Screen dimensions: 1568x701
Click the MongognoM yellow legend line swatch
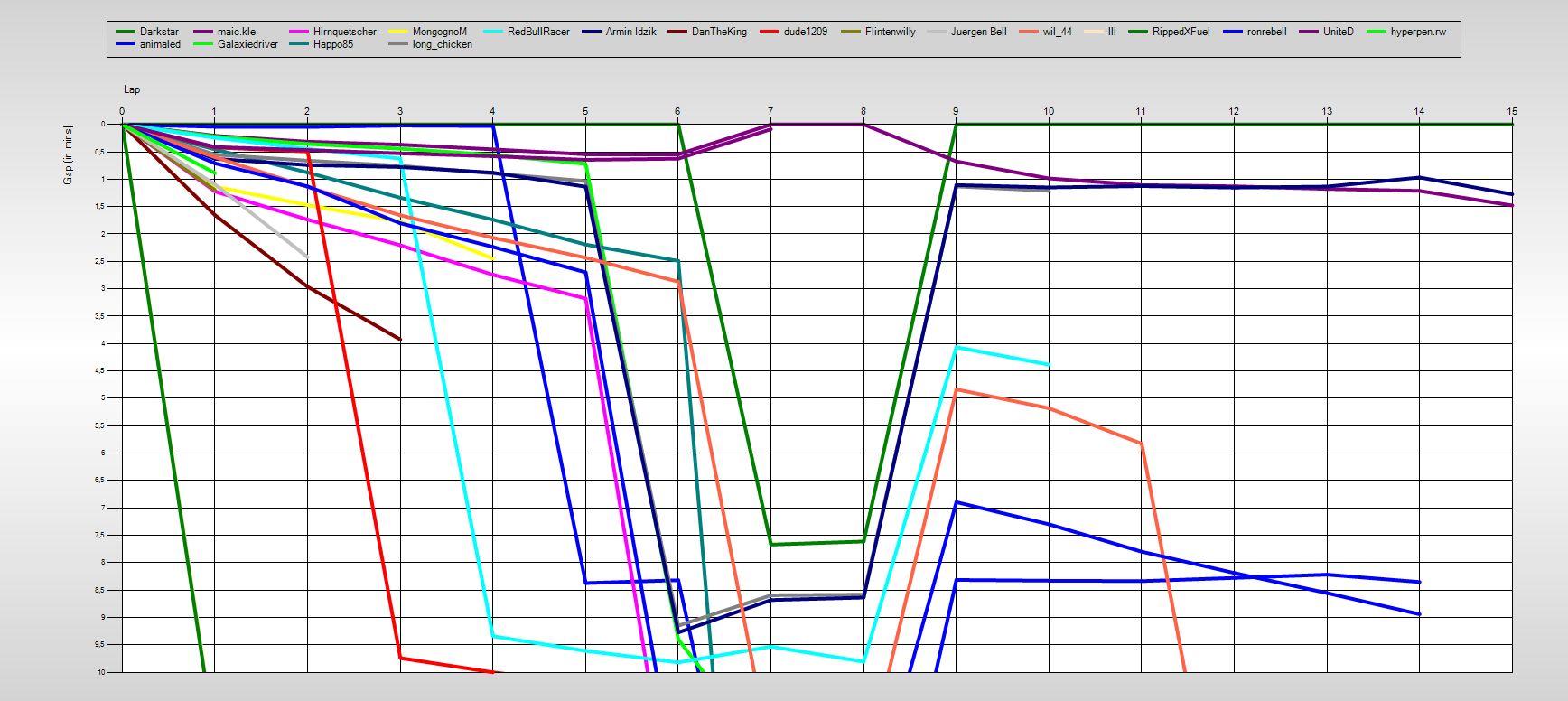[x=398, y=32]
